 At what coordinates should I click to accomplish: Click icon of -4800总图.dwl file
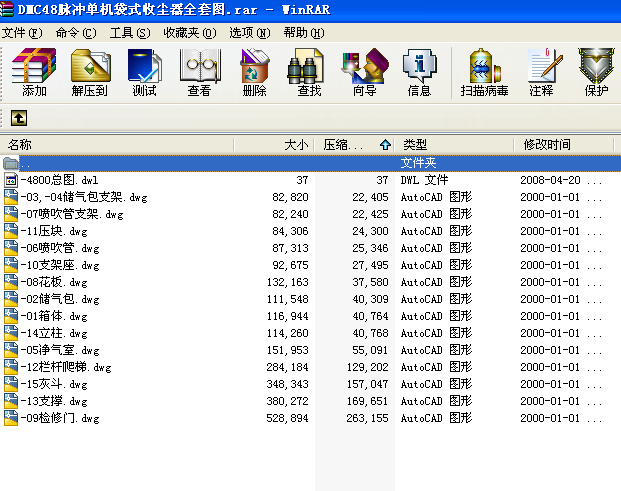click(11, 180)
